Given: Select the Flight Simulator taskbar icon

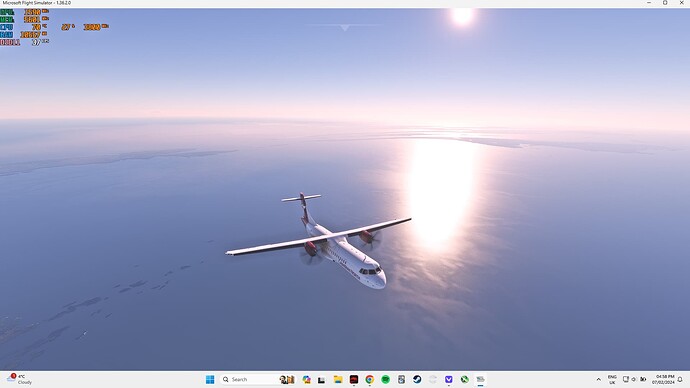Looking at the screenshot, I should [481, 379].
